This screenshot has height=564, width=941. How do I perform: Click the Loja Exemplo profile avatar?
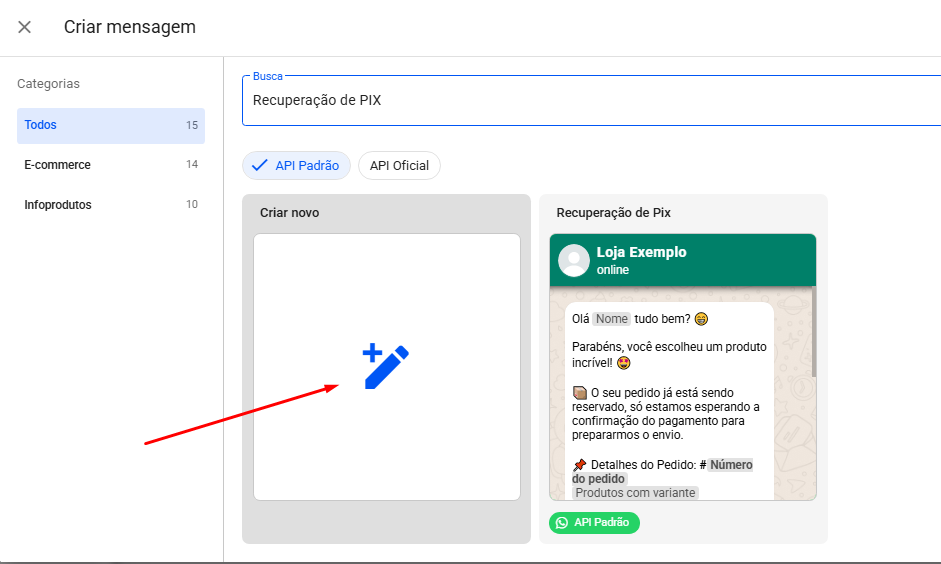pos(574,260)
